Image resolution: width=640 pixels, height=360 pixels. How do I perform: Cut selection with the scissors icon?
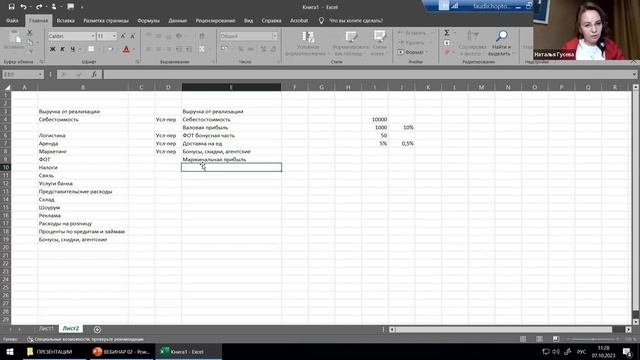[29, 33]
